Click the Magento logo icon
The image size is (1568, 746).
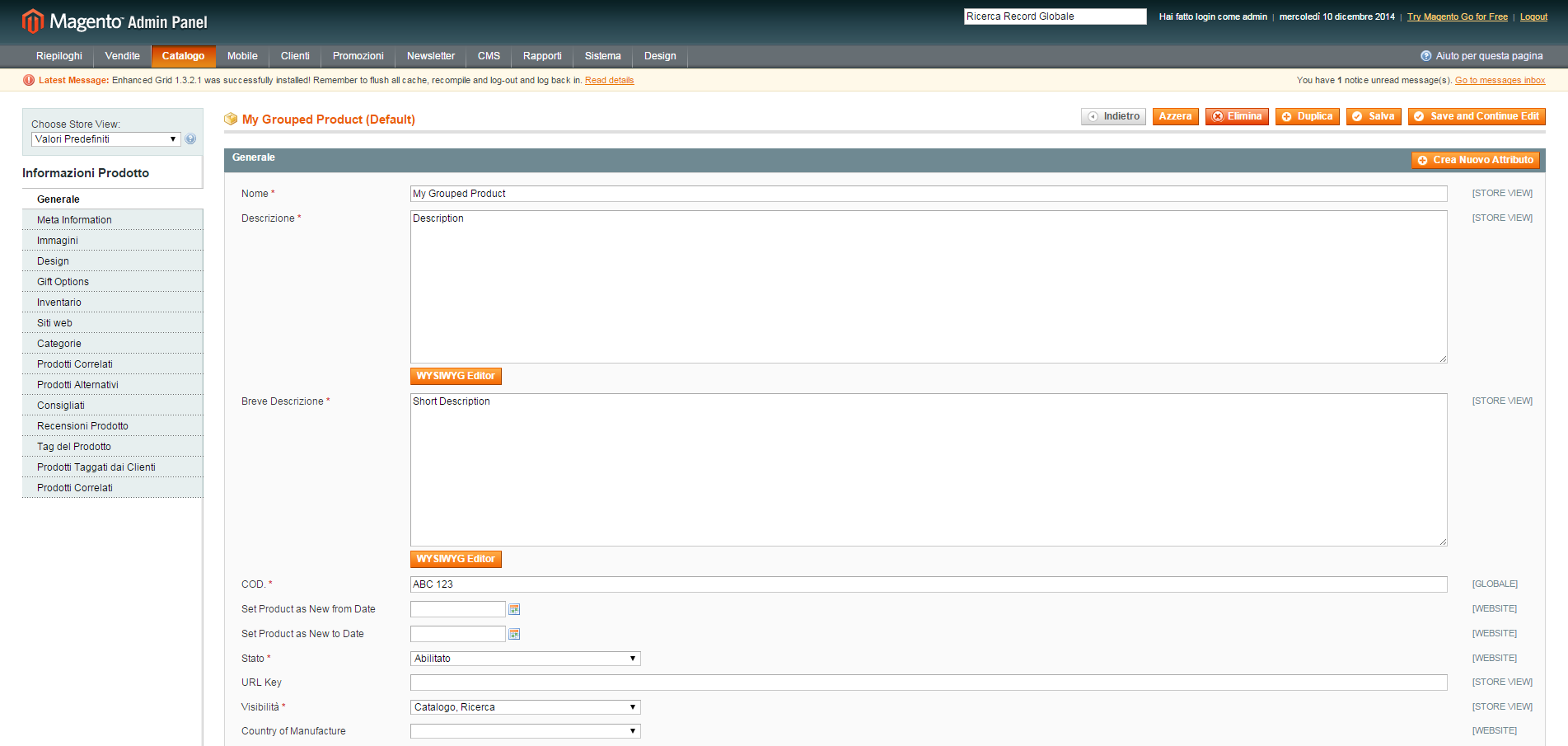pyautogui.click(x=33, y=21)
